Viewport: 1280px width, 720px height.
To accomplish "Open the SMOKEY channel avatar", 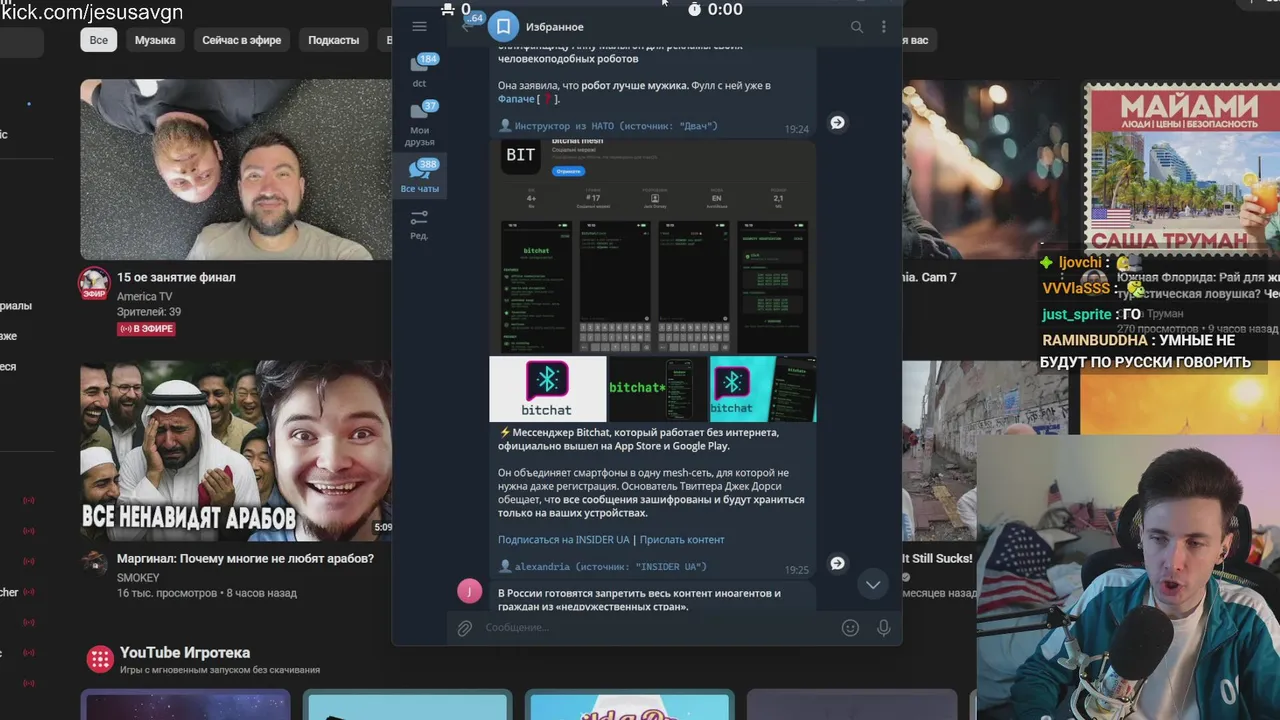I will pyautogui.click(x=95, y=563).
